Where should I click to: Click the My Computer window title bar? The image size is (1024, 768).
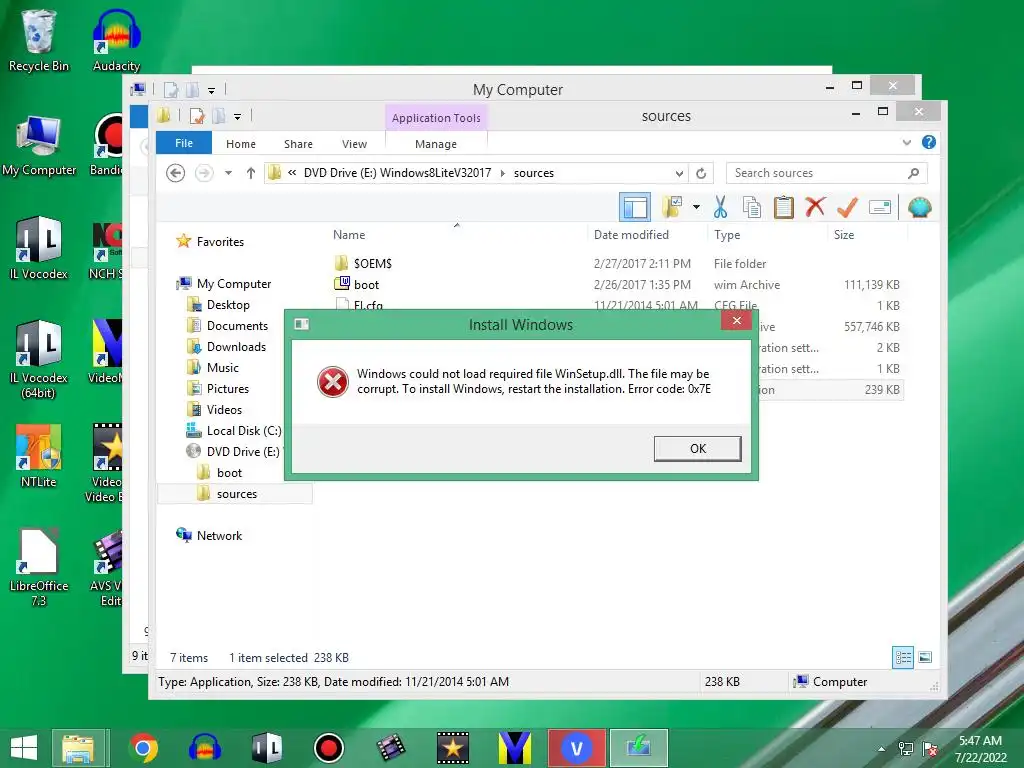[518, 89]
